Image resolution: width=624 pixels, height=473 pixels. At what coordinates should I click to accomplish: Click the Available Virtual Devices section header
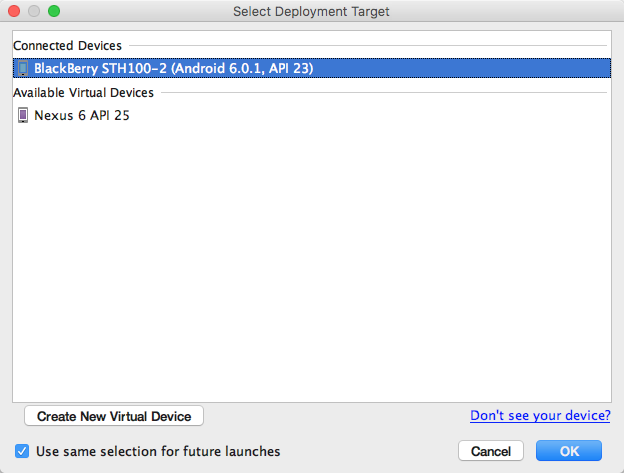(x=83, y=92)
